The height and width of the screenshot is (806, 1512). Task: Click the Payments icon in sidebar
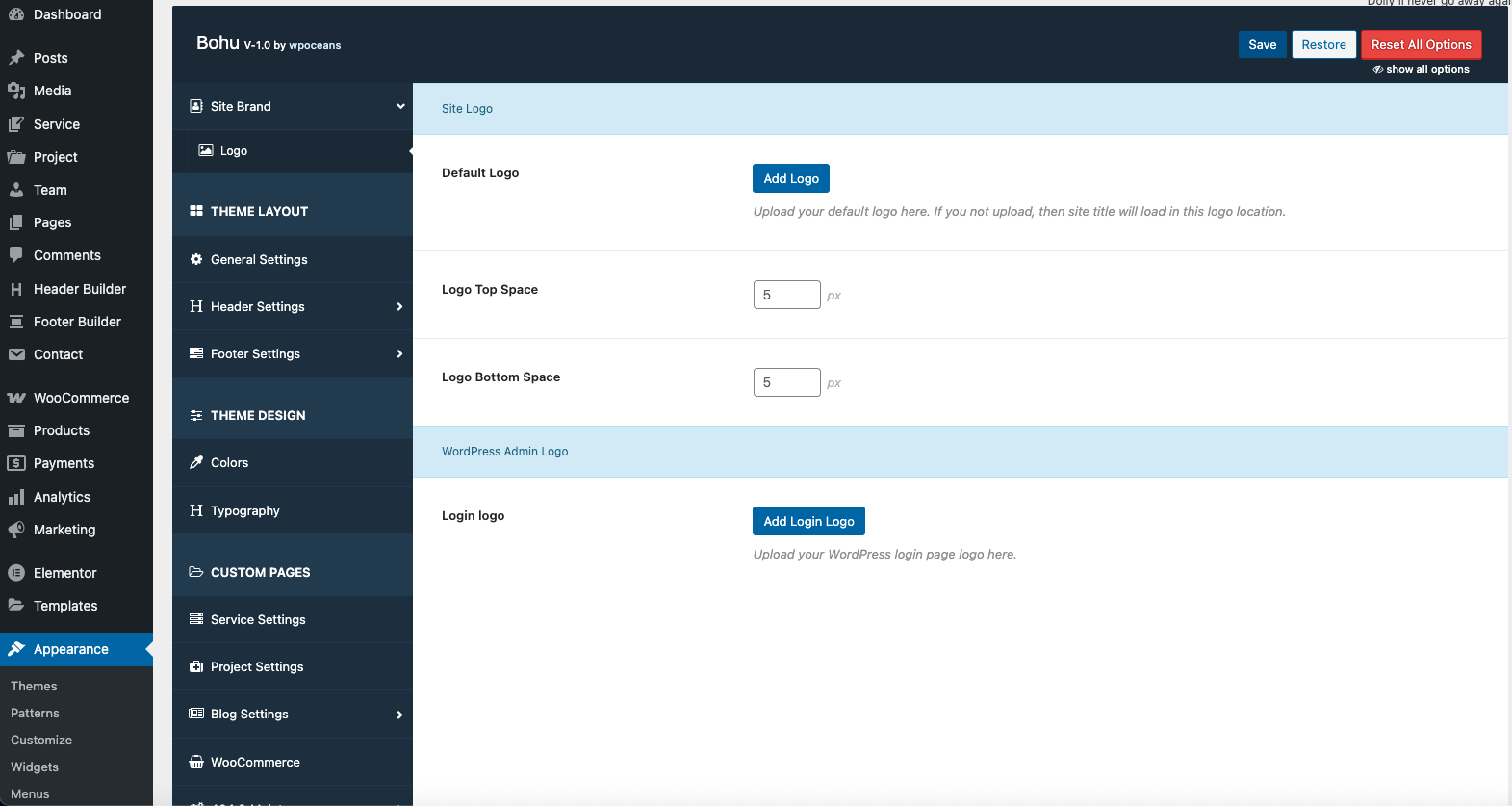[x=16, y=463]
